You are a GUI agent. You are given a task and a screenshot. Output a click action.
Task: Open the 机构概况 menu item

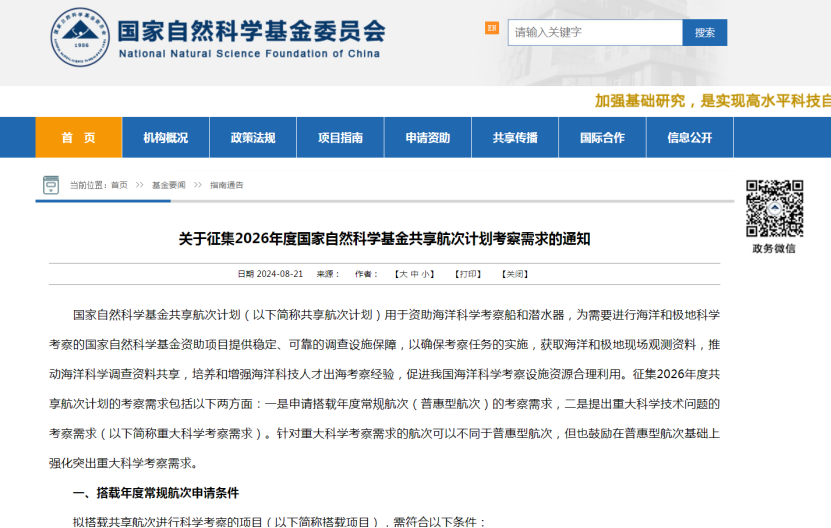(165, 138)
